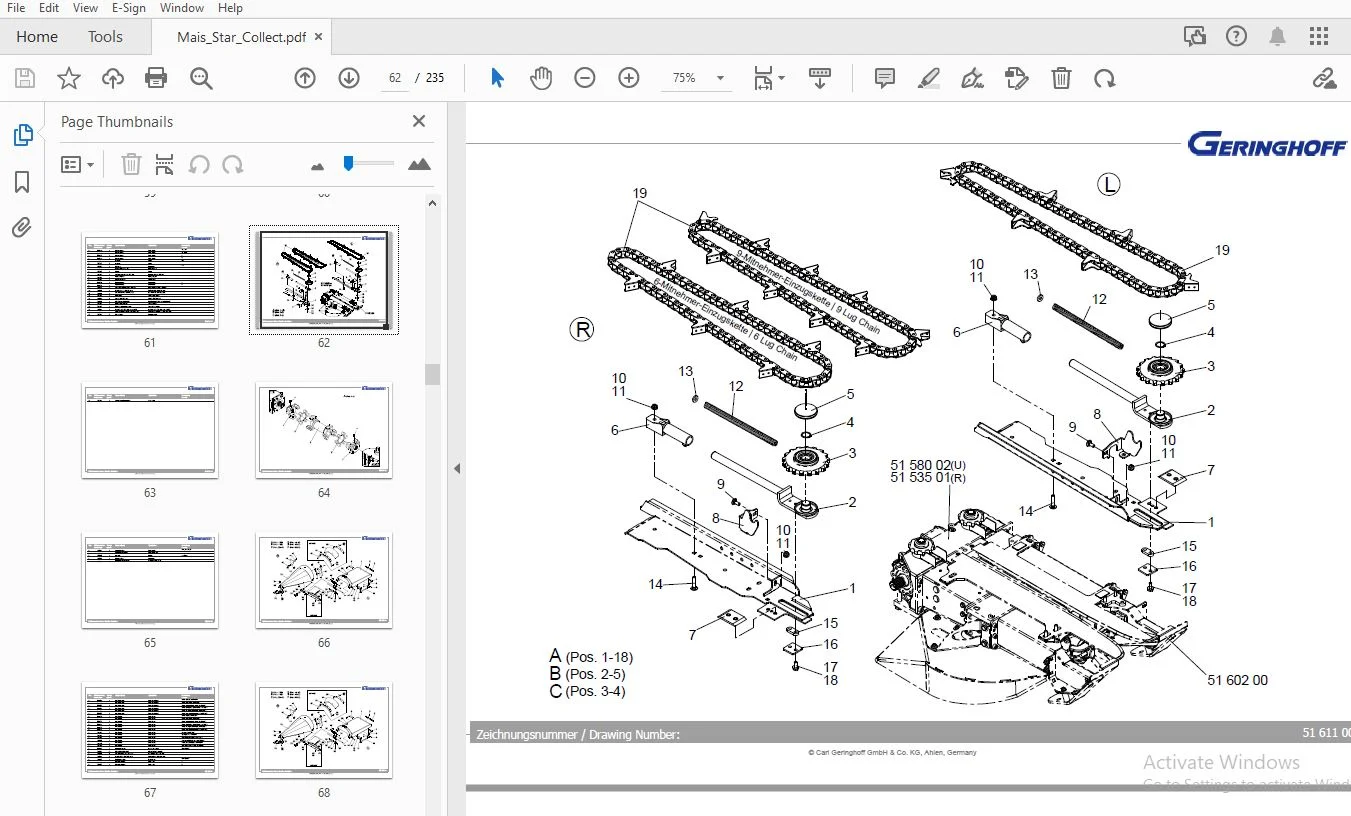Screen dimensions: 1351x816
Task: Show the Page Thumbnails sidebar panel
Action: pyautogui.click(x=22, y=135)
